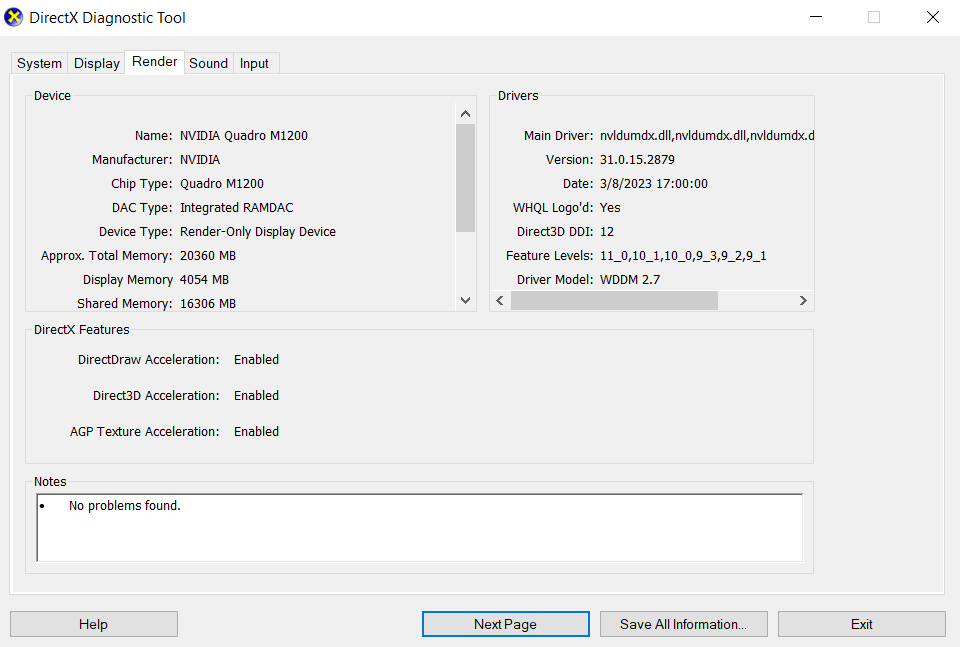Open the Display tab
The image size is (960, 647).
(97, 63)
